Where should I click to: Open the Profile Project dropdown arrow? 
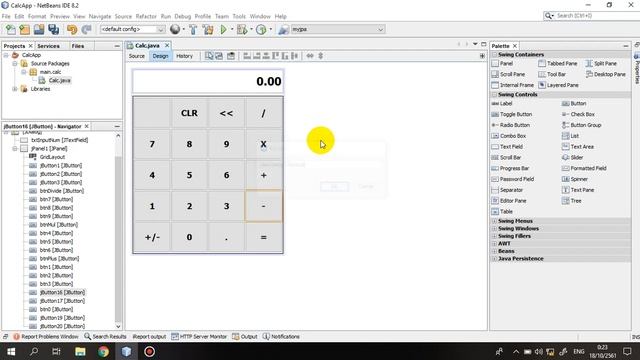tap(271, 29)
